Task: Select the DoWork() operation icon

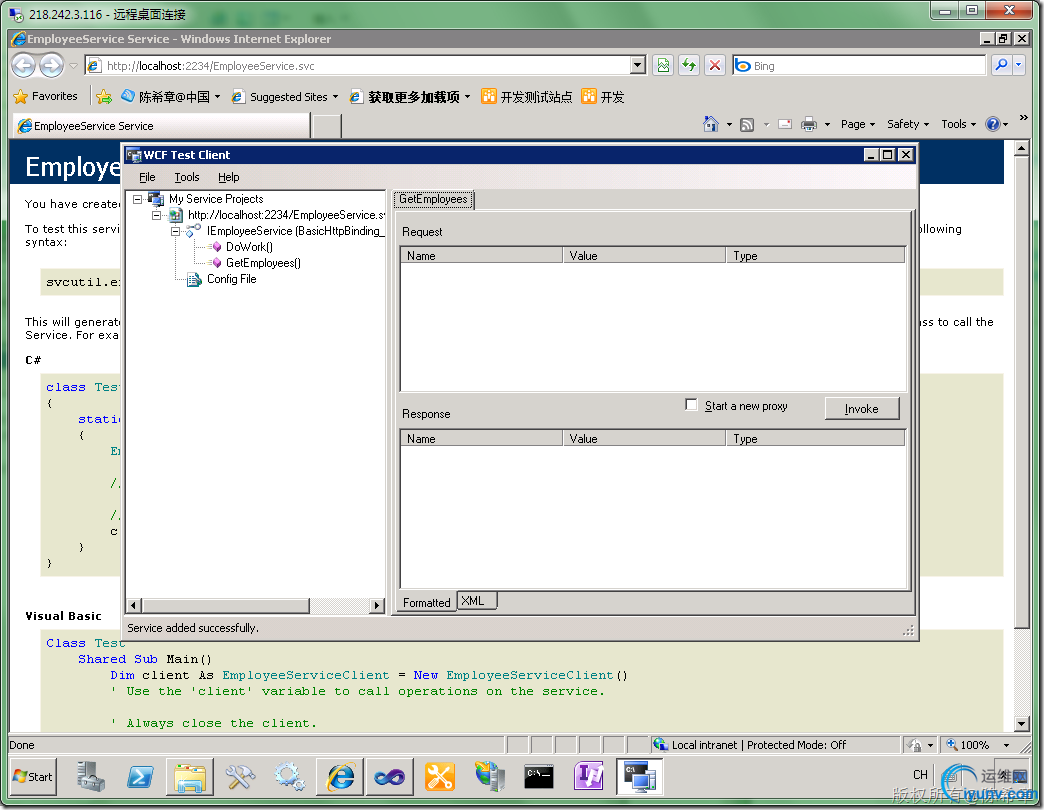Action: pyautogui.click(x=216, y=247)
